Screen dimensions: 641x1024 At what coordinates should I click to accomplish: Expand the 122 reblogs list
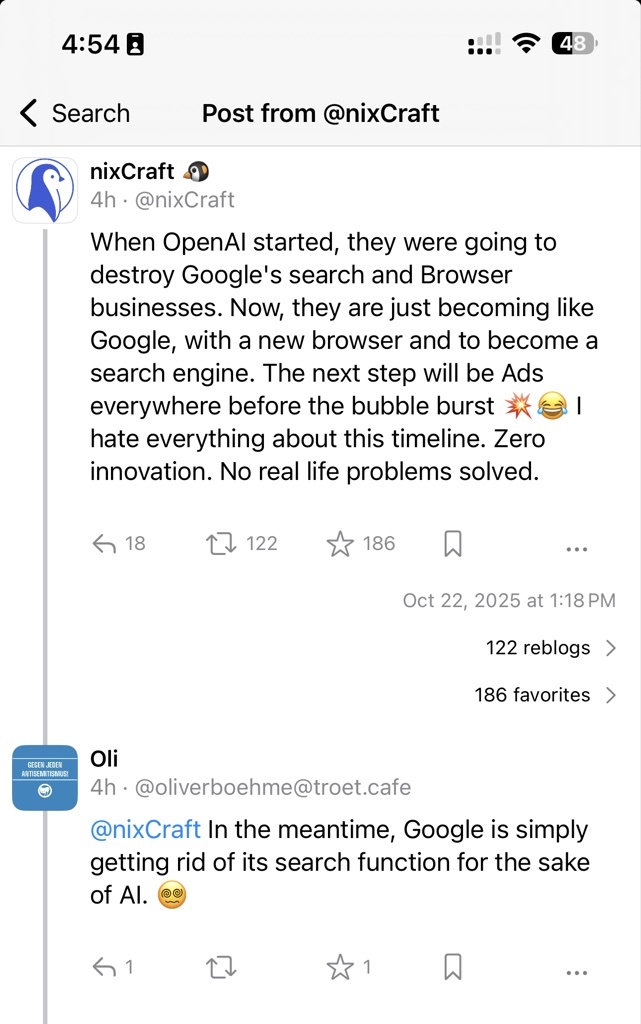tap(551, 648)
